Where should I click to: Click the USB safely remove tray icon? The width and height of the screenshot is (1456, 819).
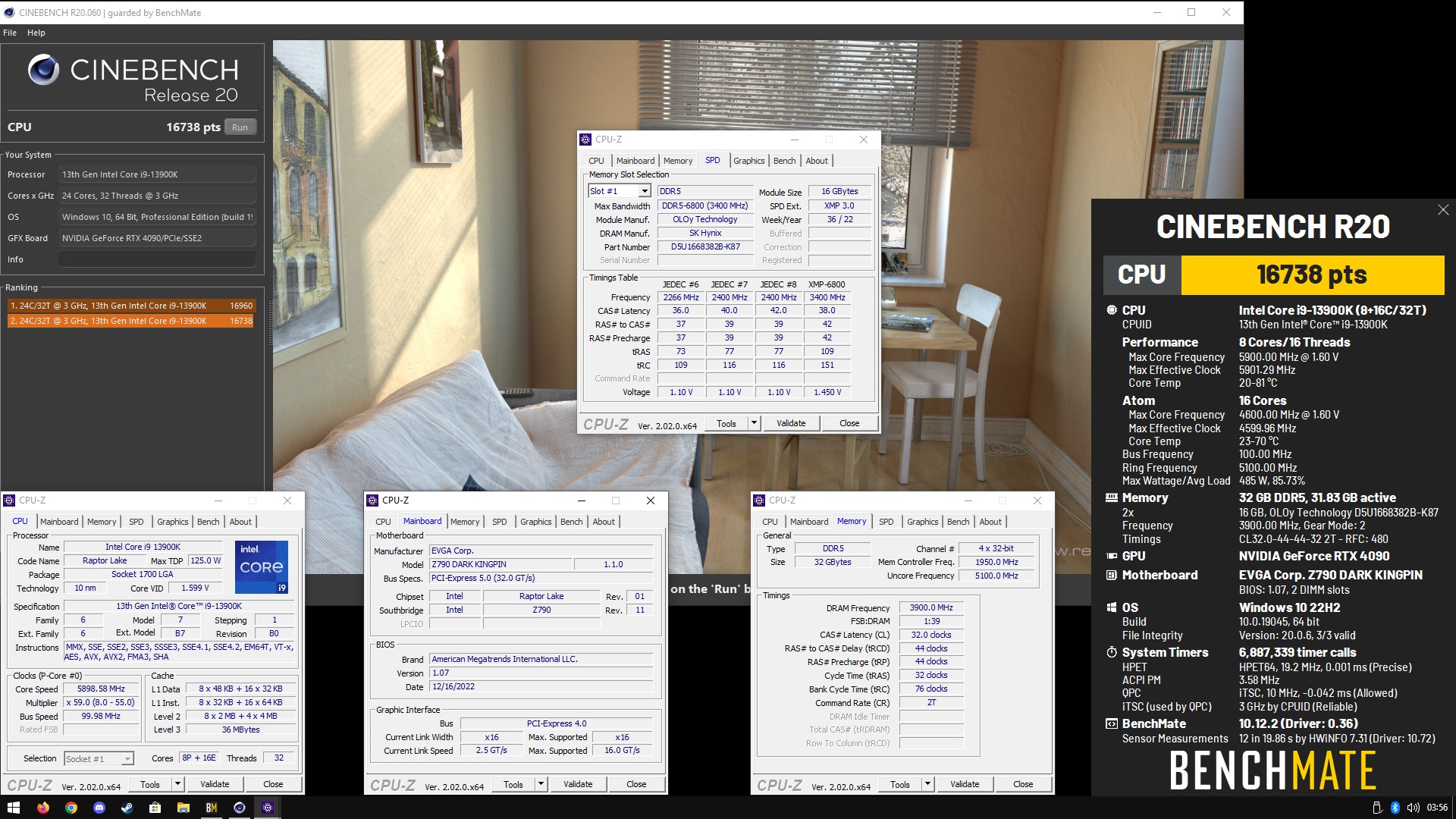click(1377, 808)
